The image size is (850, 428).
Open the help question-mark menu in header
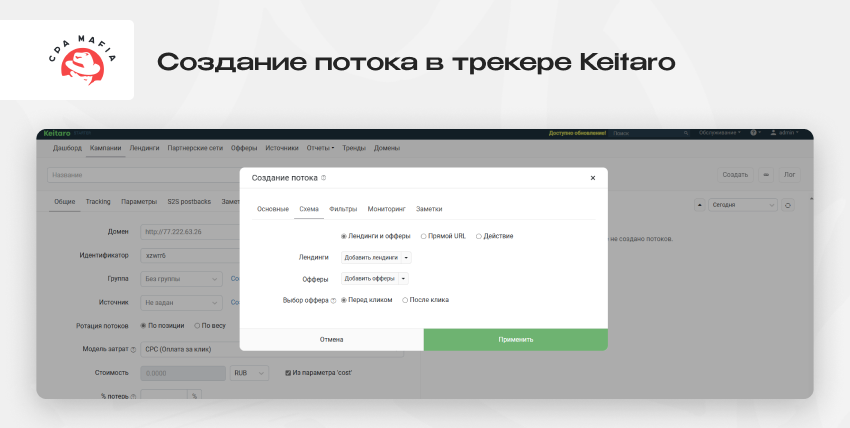(755, 133)
